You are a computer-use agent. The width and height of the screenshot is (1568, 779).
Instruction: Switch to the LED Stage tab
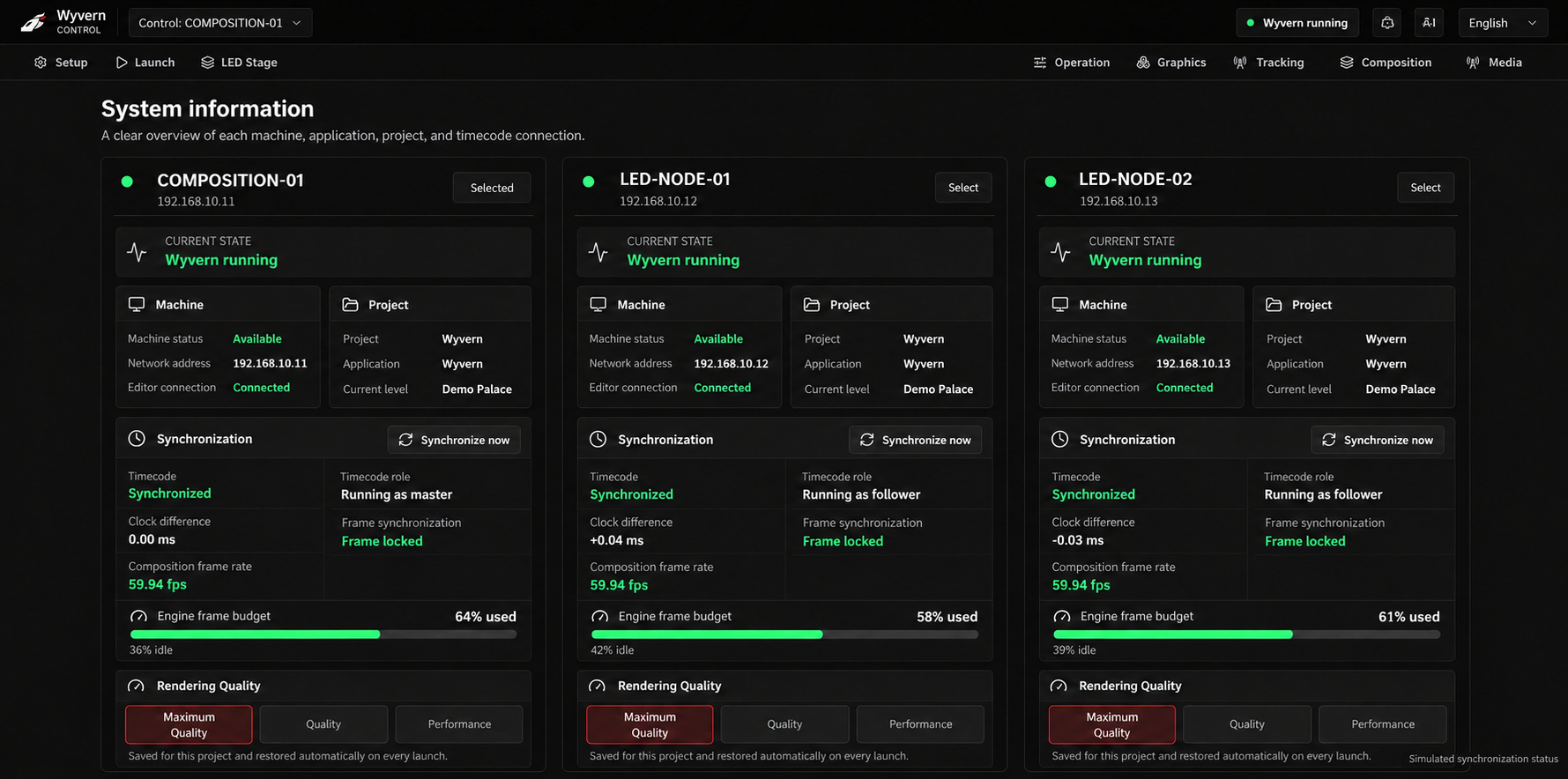(239, 63)
